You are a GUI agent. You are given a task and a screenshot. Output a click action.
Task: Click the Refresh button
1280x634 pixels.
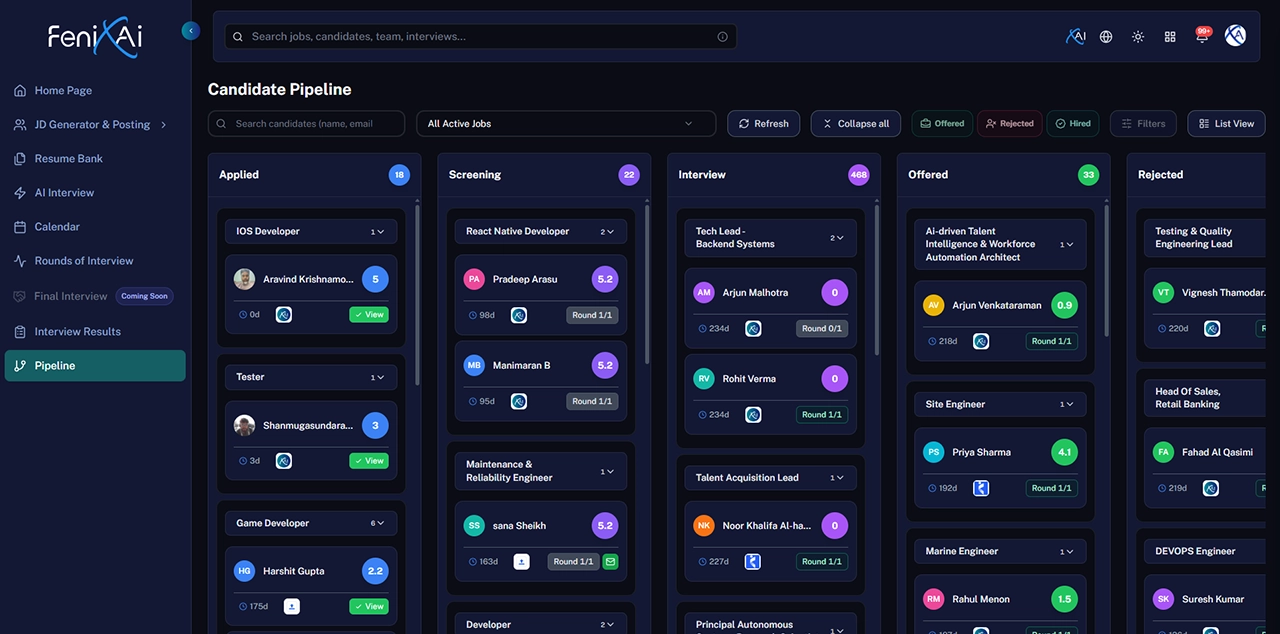[763, 124]
